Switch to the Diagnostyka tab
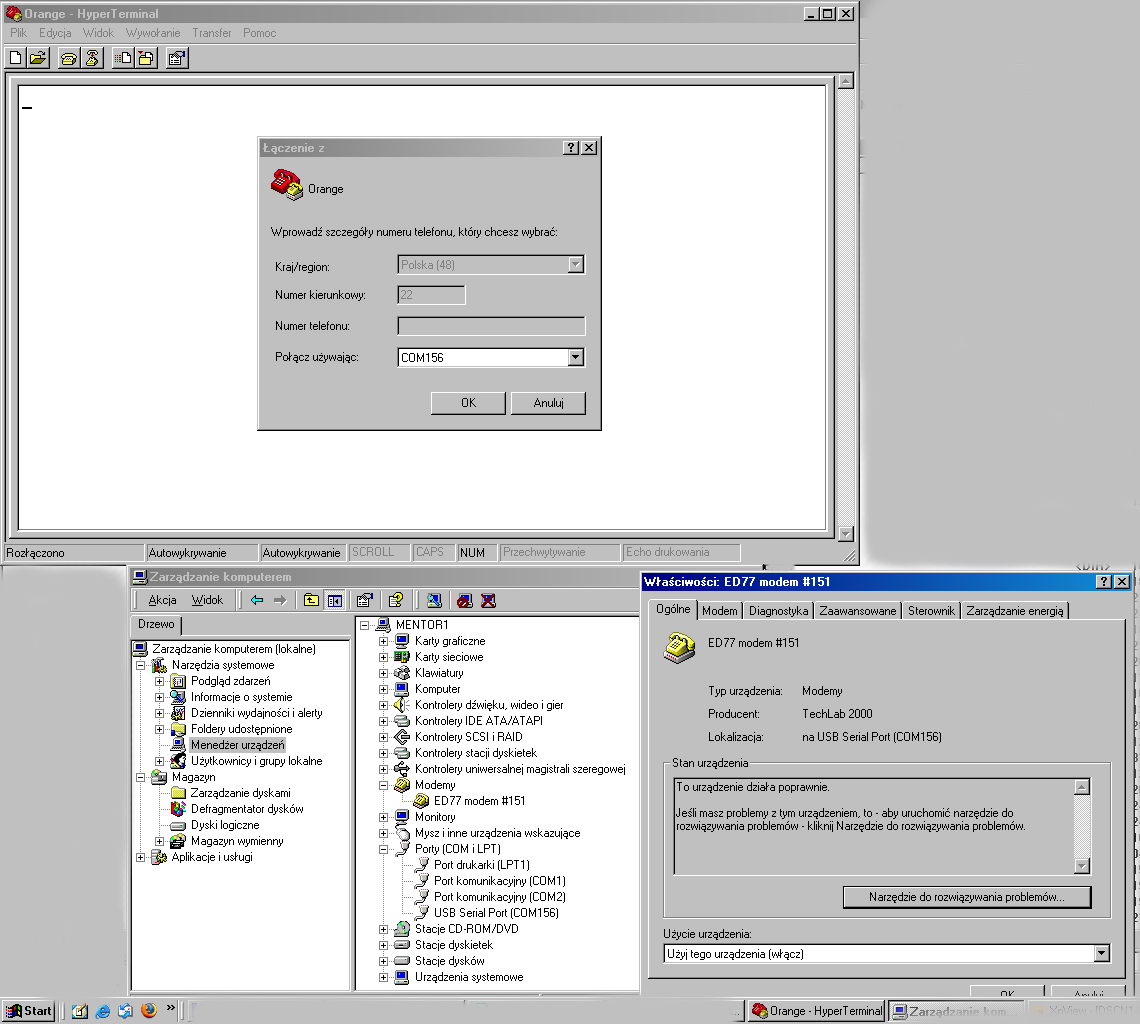This screenshot has width=1140, height=1024. coord(778,611)
